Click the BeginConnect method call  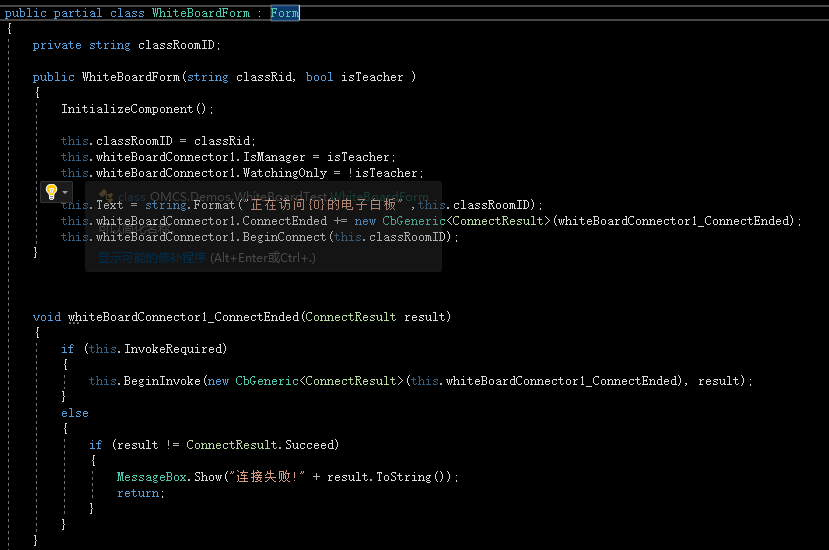[x=284, y=237]
